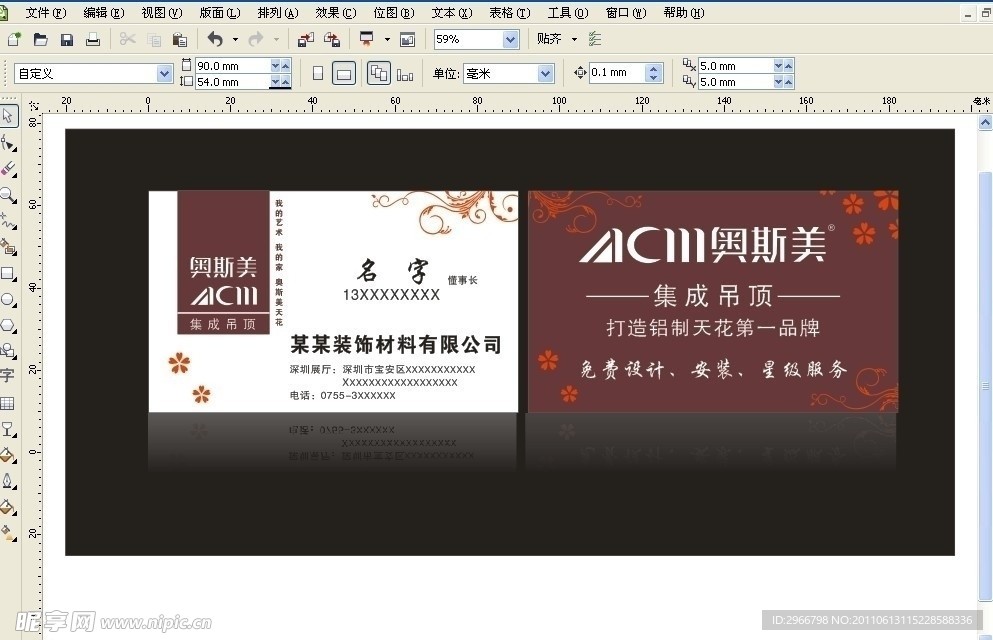Click the Export icon
The width and height of the screenshot is (993, 640).
pos(332,39)
